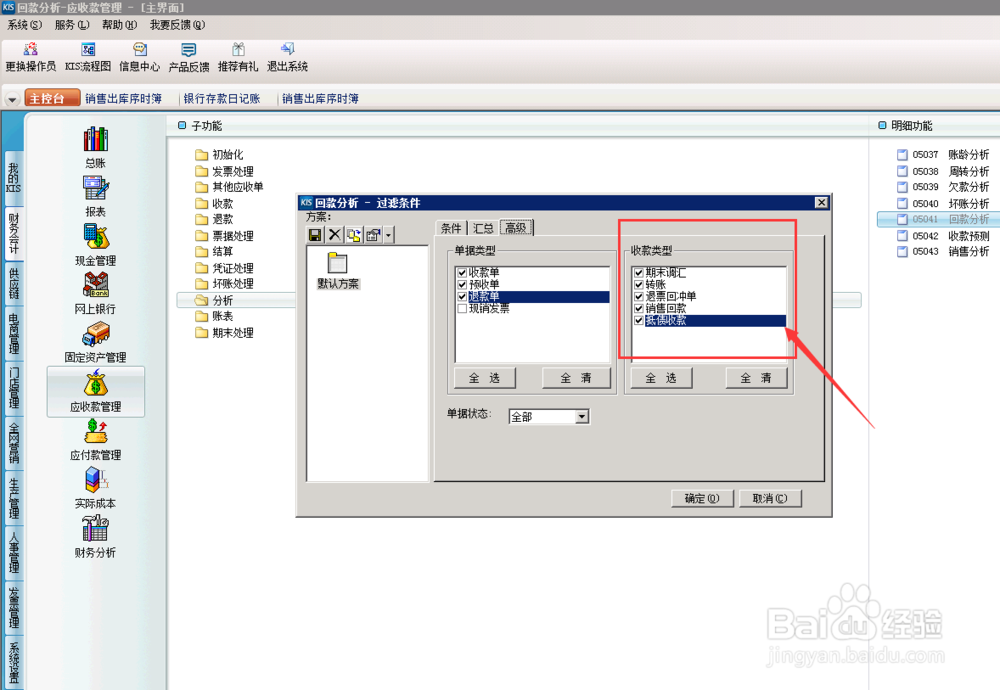Viewport: 1000px width, 690px height.
Task: Select the 生产管理 vertical sidebar tab
Action: [13, 499]
